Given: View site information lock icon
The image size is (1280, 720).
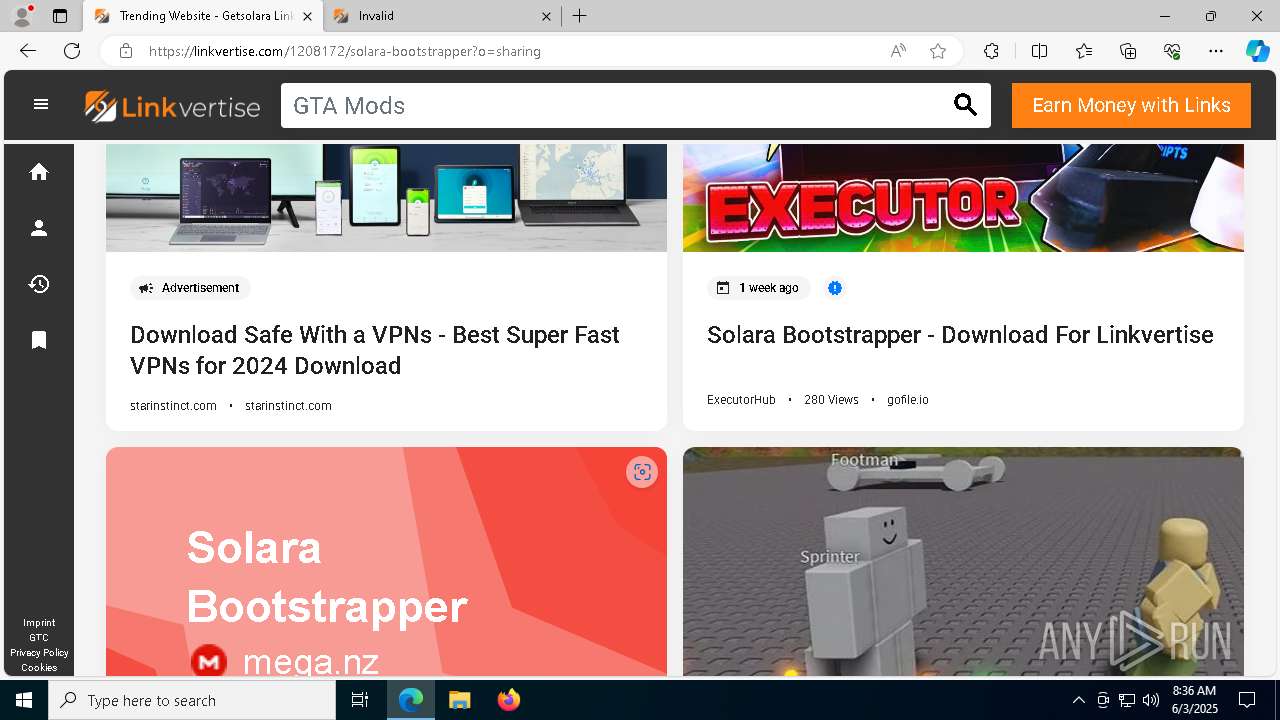Looking at the screenshot, I should [x=126, y=51].
